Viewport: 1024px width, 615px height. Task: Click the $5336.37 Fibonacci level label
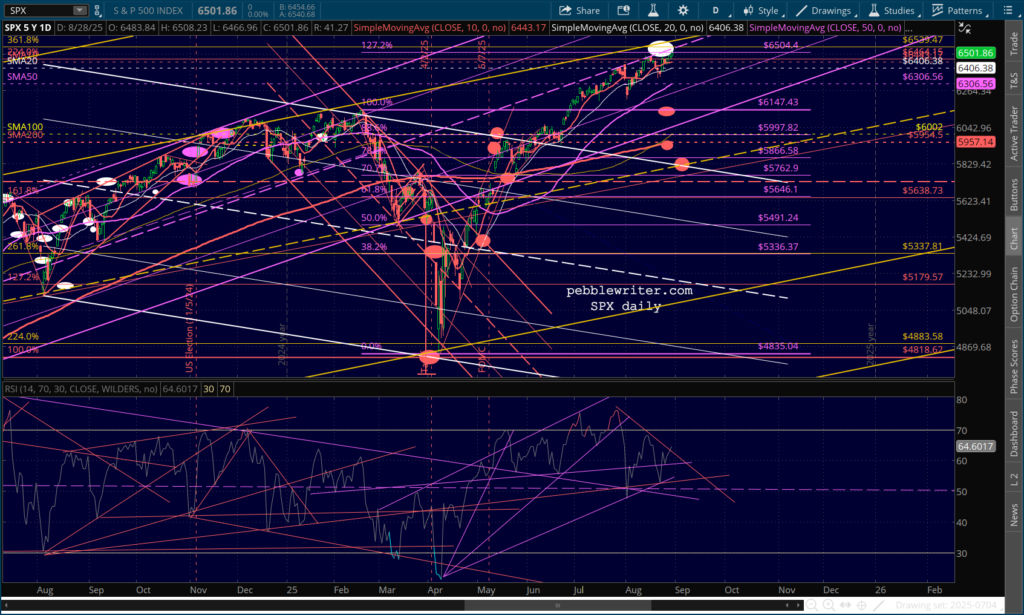pyautogui.click(x=778, y=247)
